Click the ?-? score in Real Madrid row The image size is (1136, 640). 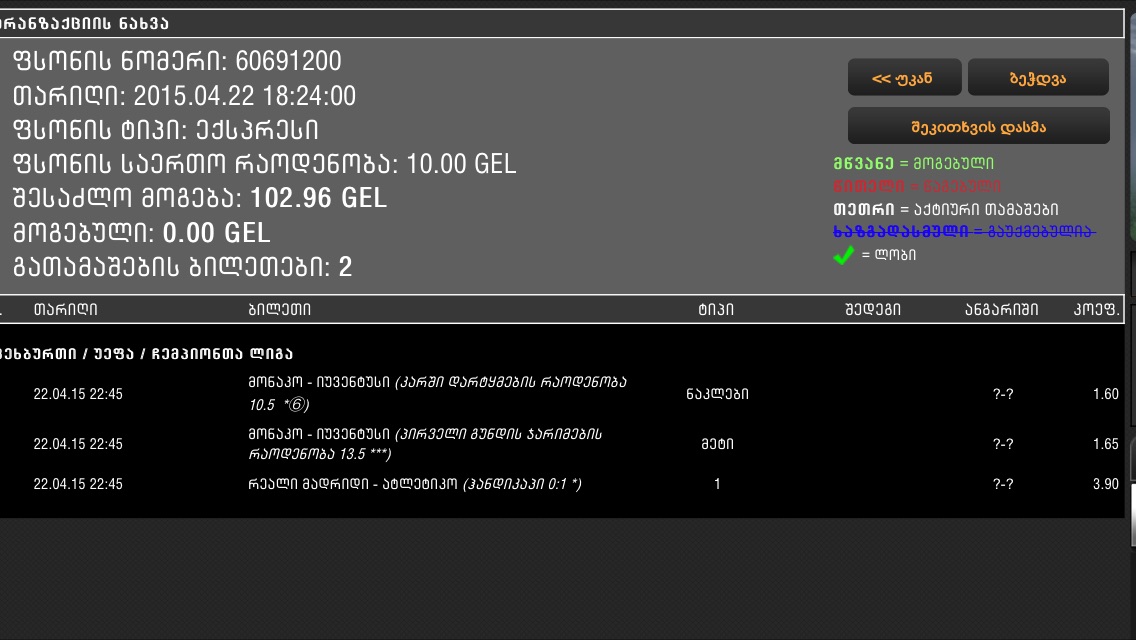click(x=1003, y=483)
